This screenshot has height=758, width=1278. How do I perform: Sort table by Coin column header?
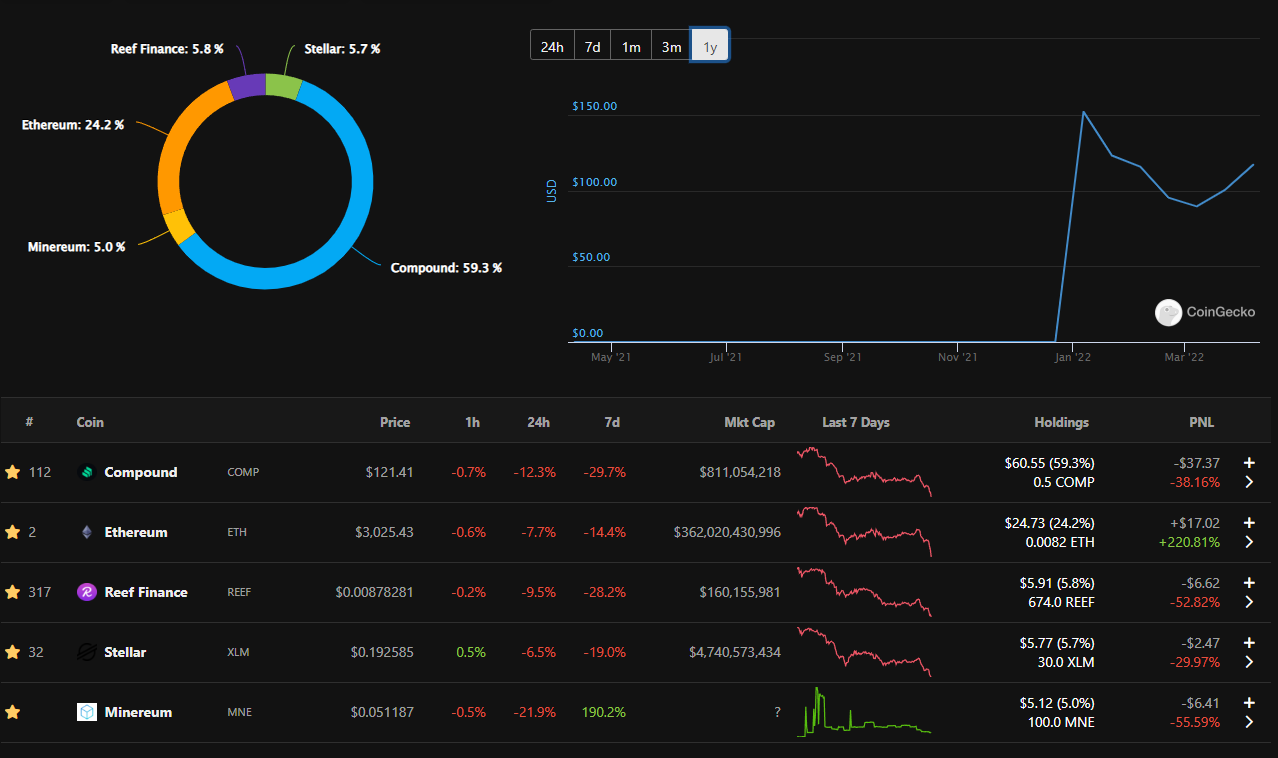tap(90, 422)
